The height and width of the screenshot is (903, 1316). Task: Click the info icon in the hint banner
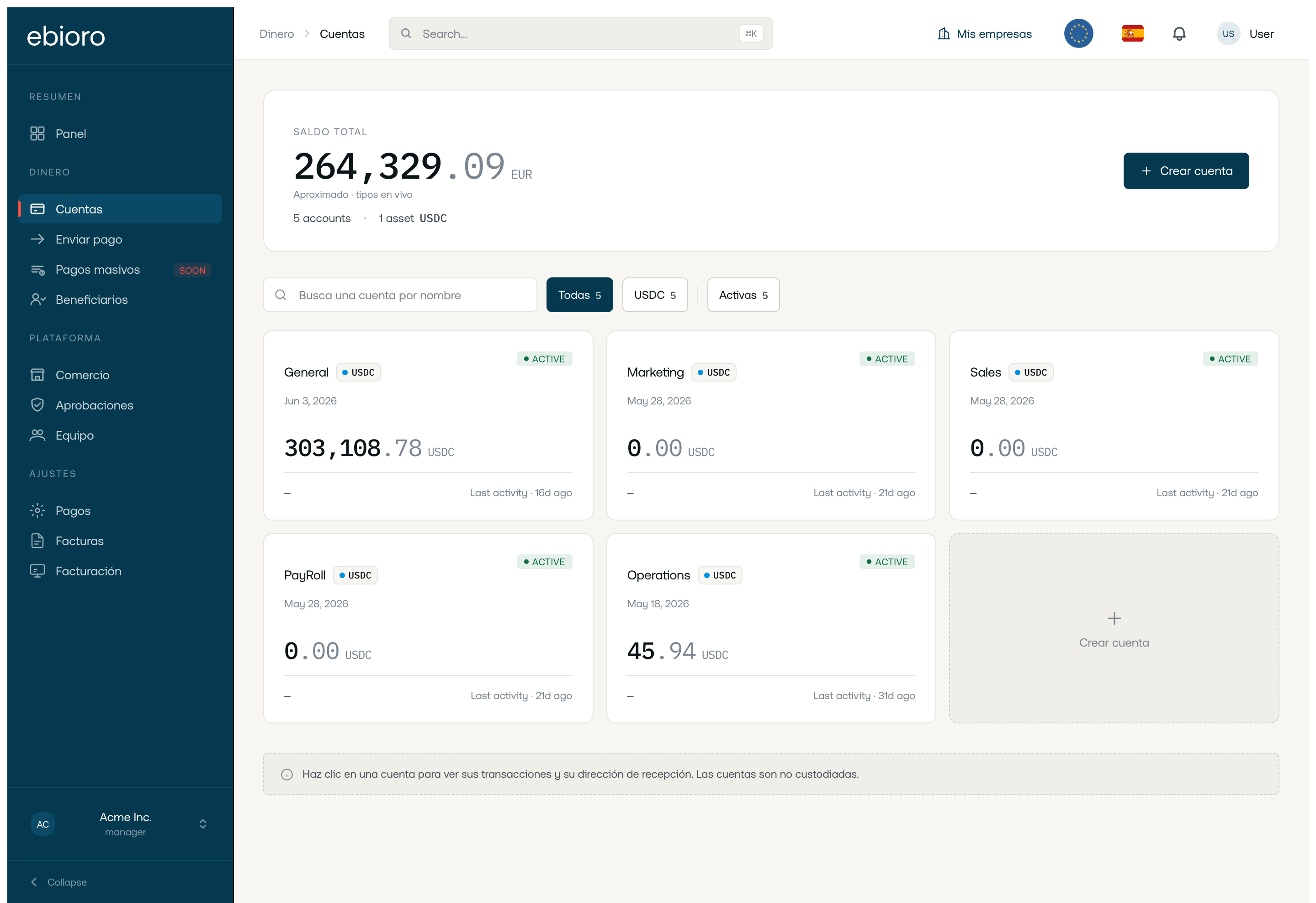[287, 774]
